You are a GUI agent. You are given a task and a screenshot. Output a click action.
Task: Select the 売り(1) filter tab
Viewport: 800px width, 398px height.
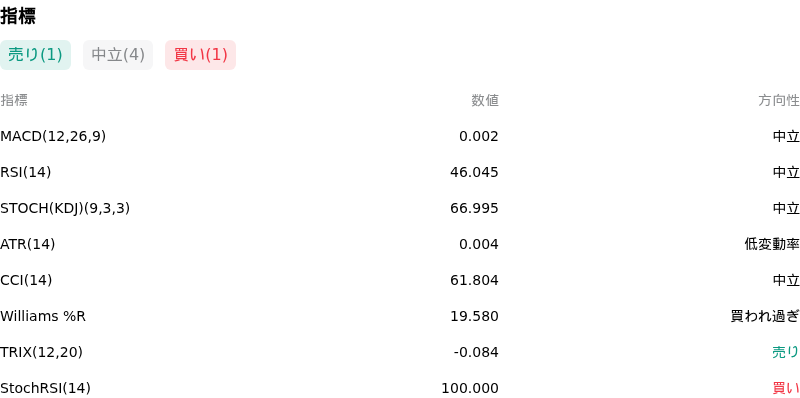pyautogui.click(x=35, y=55)
